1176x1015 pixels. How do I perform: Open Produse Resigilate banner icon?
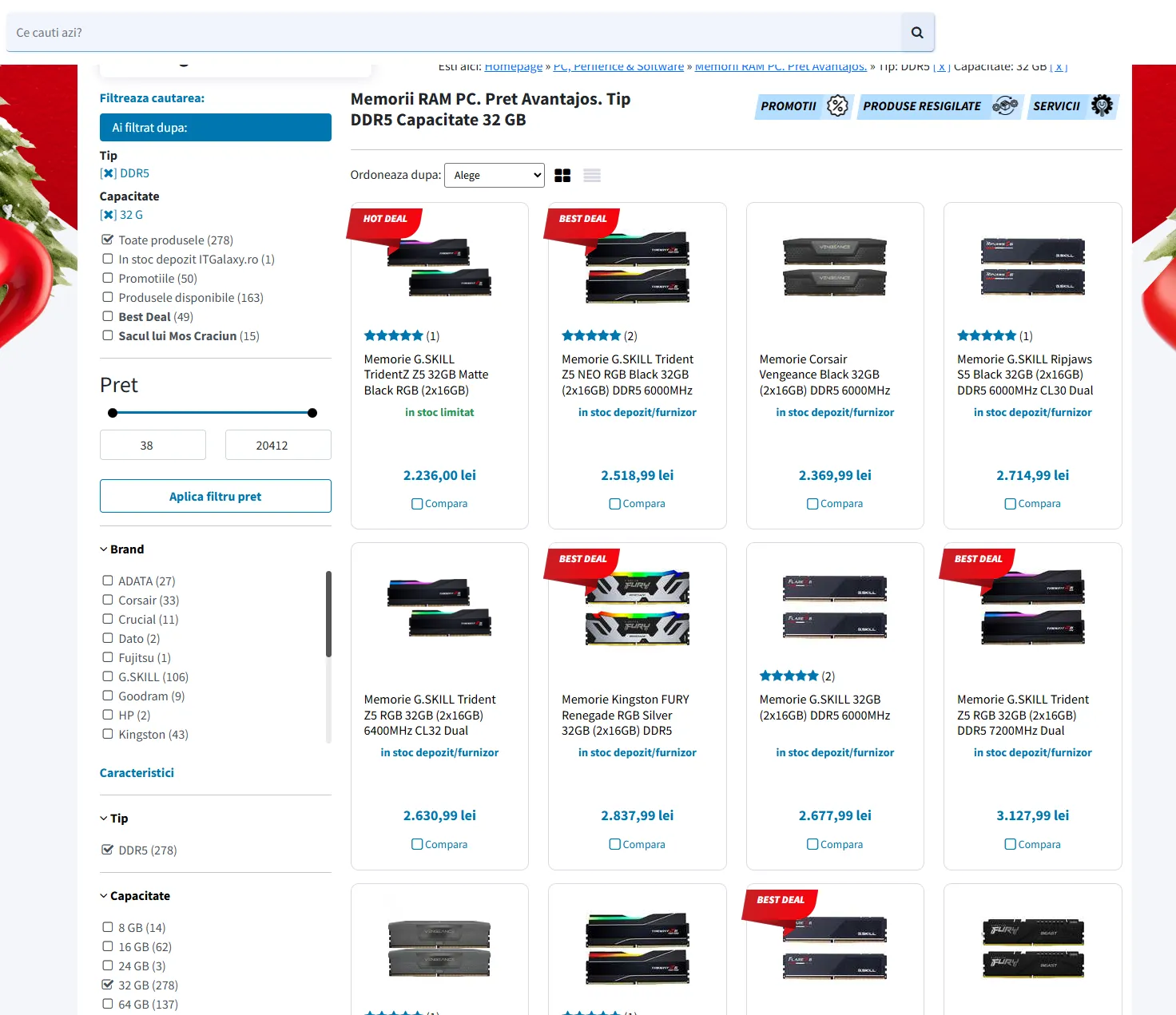click(1004, 105)
